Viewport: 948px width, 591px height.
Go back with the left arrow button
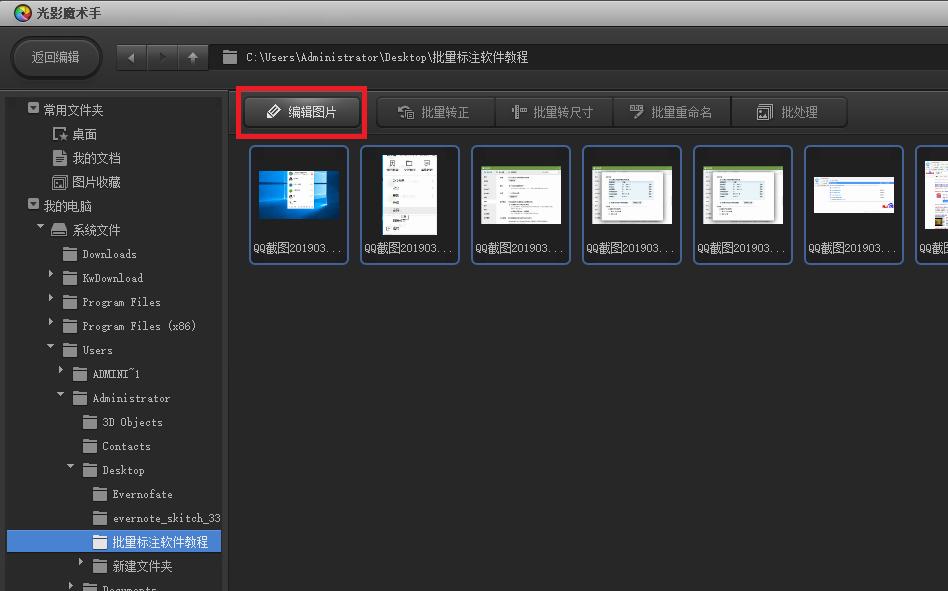[x=131, y=57]
